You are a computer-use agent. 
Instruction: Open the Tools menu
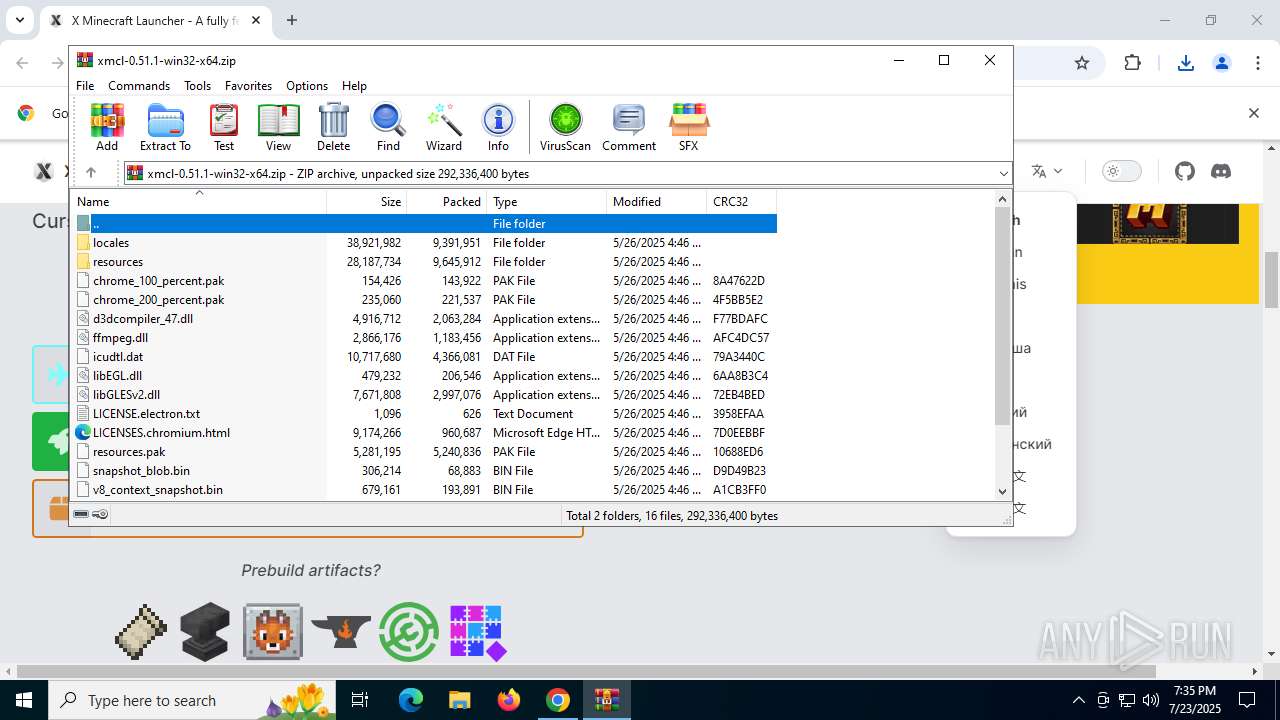[197, 86]
